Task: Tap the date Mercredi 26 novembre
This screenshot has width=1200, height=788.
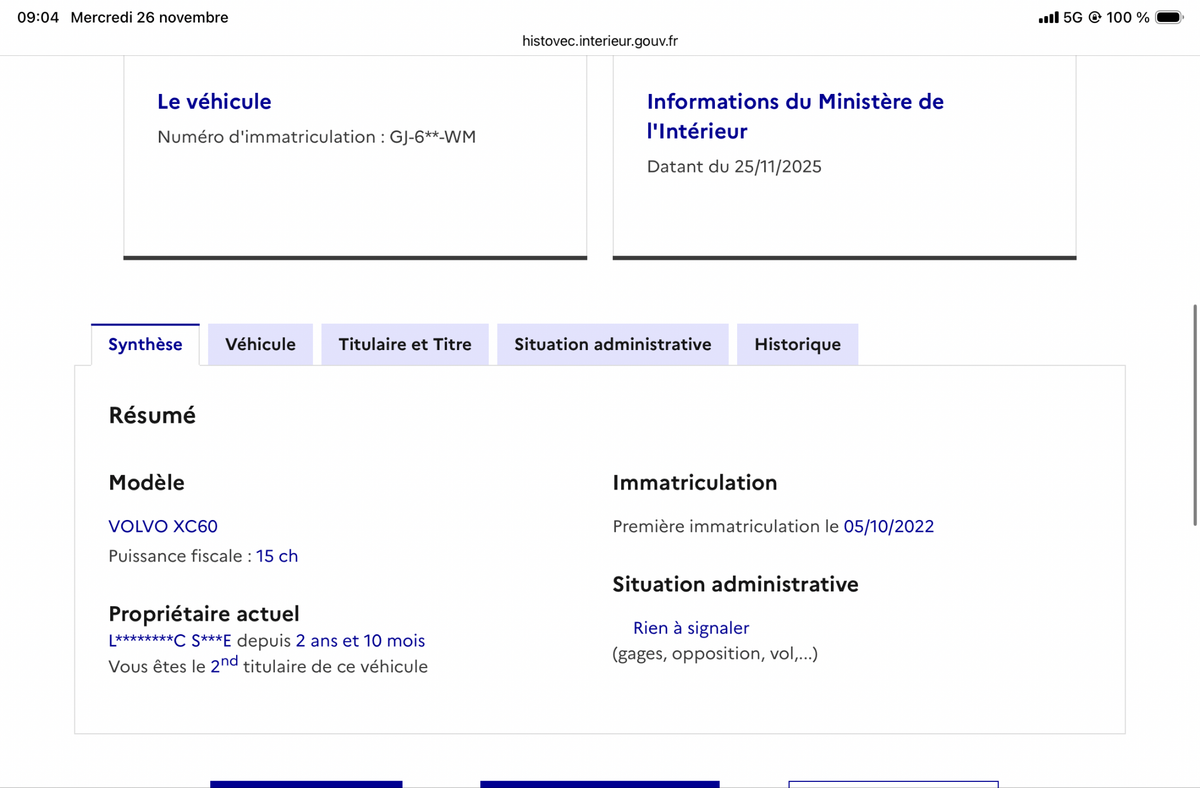Action: [x=149, y=17]
